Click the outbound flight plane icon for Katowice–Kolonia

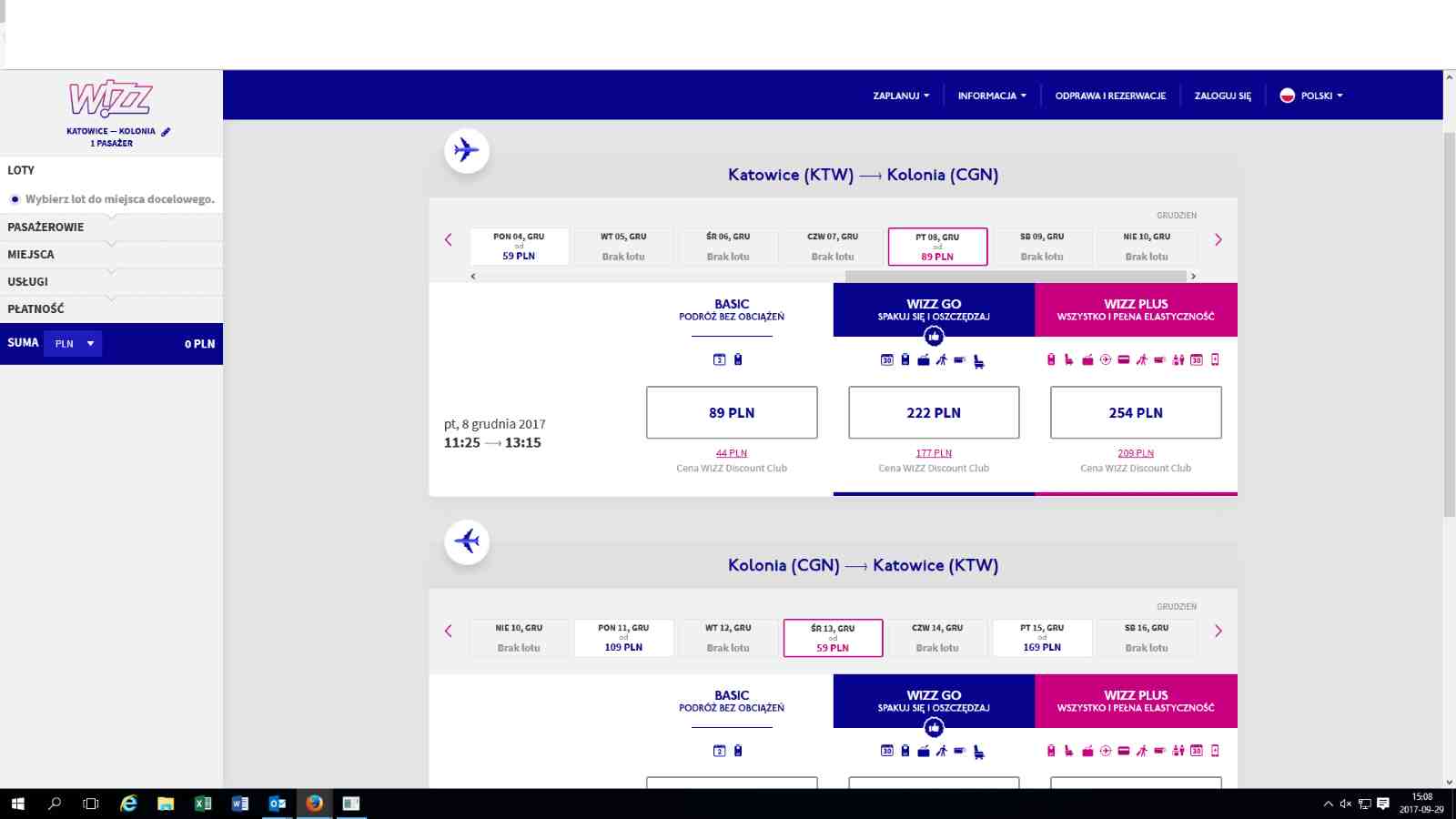(x=467, y=150)
